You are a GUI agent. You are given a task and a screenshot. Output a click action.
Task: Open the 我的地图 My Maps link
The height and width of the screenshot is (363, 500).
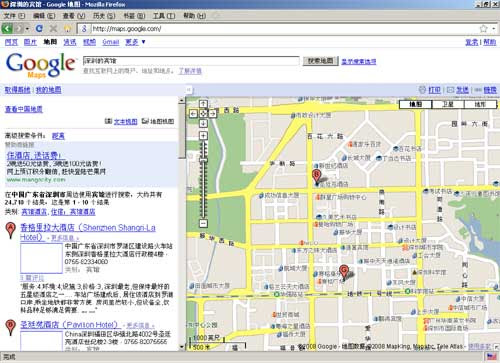point(48,90)
